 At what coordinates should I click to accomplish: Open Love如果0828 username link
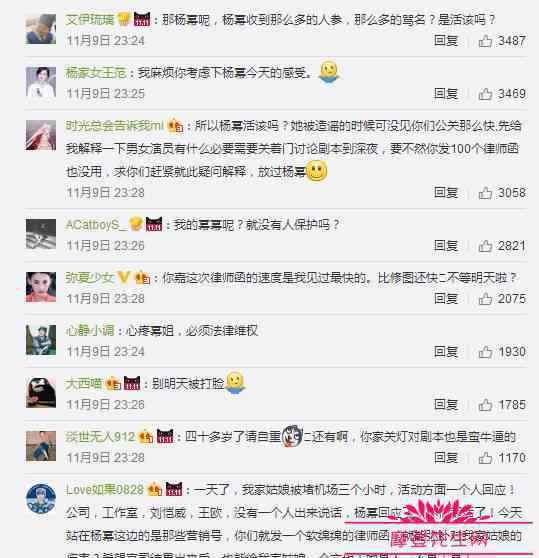pyautogui.click(x=105, y=490)
